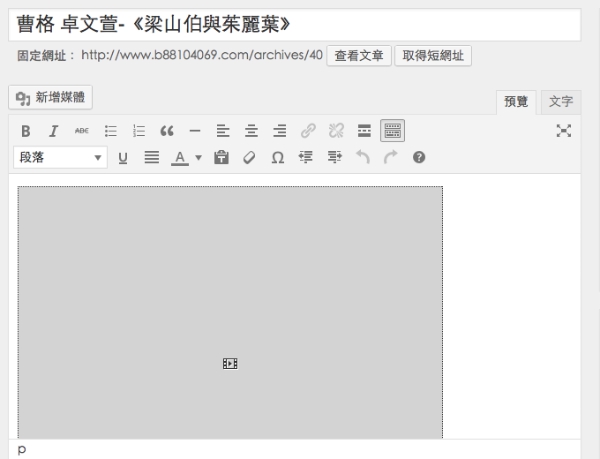Insert a bulleted list

pos(111,131)
